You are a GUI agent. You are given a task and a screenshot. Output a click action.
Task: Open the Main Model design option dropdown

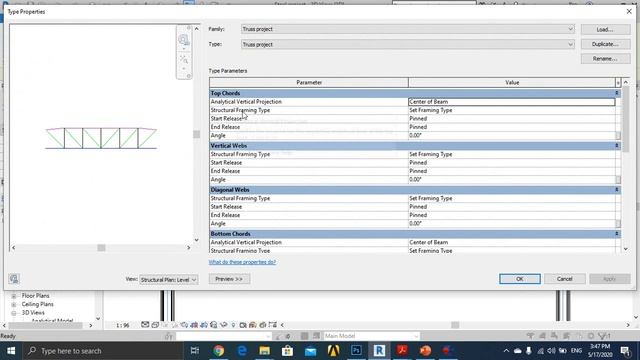[x=371, y=336]
